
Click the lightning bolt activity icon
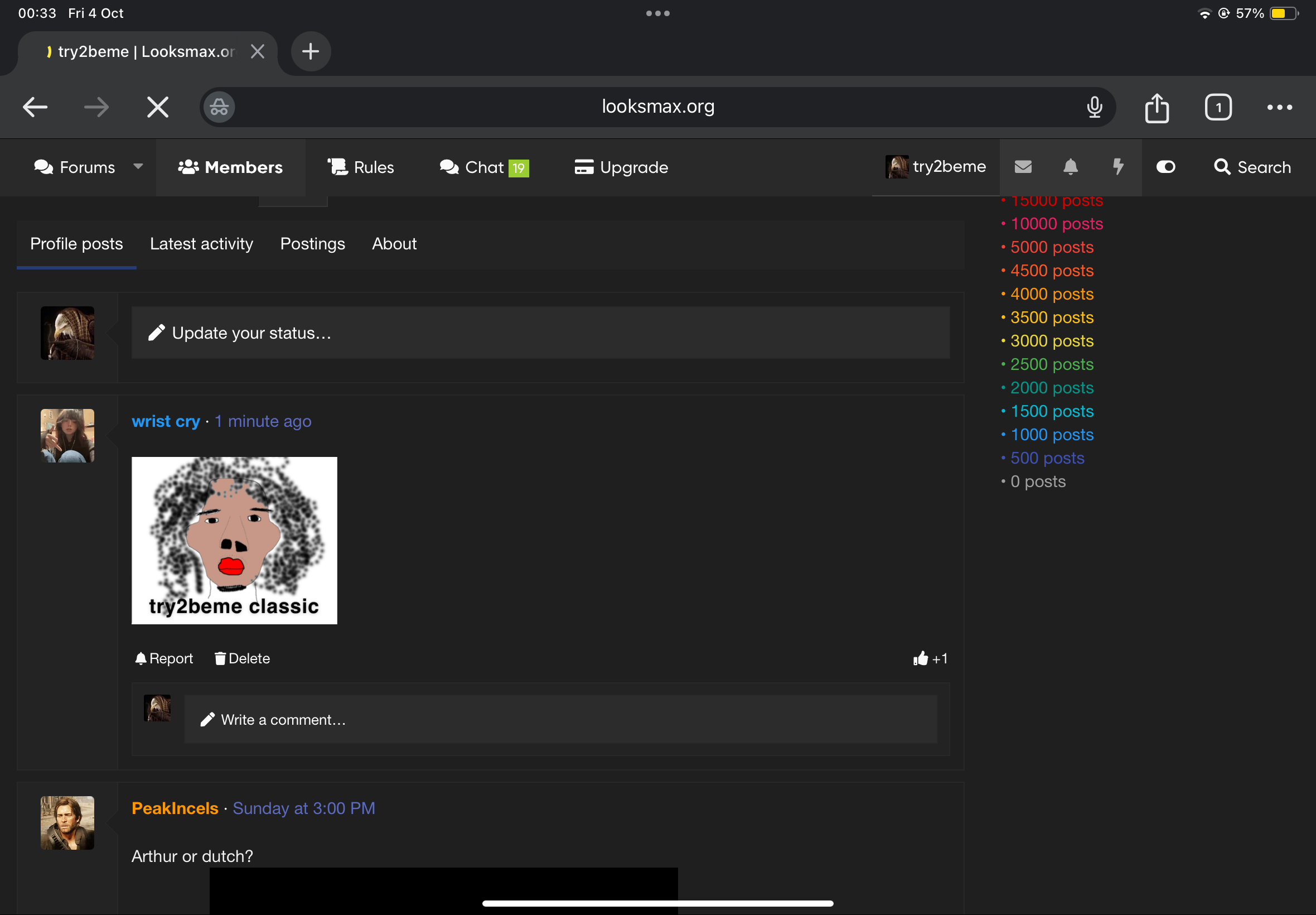(x=1118, y=167)
